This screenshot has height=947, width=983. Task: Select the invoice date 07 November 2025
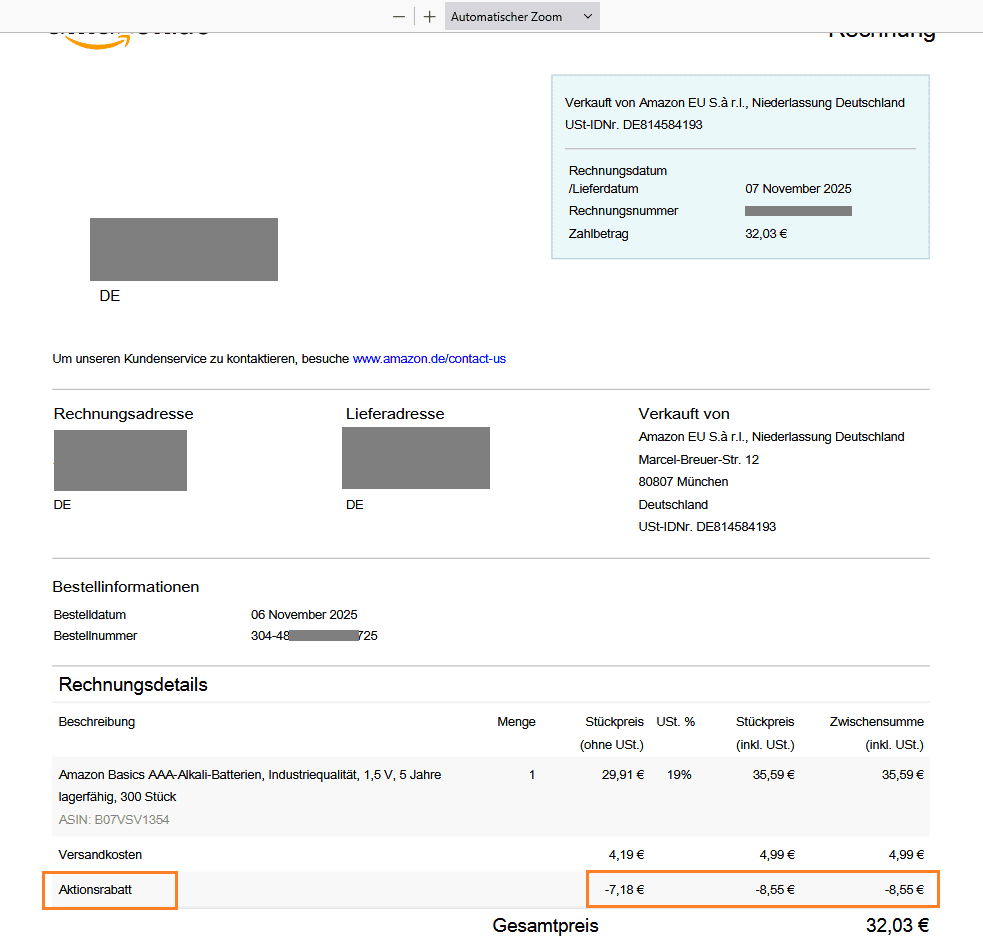[798, 189]
